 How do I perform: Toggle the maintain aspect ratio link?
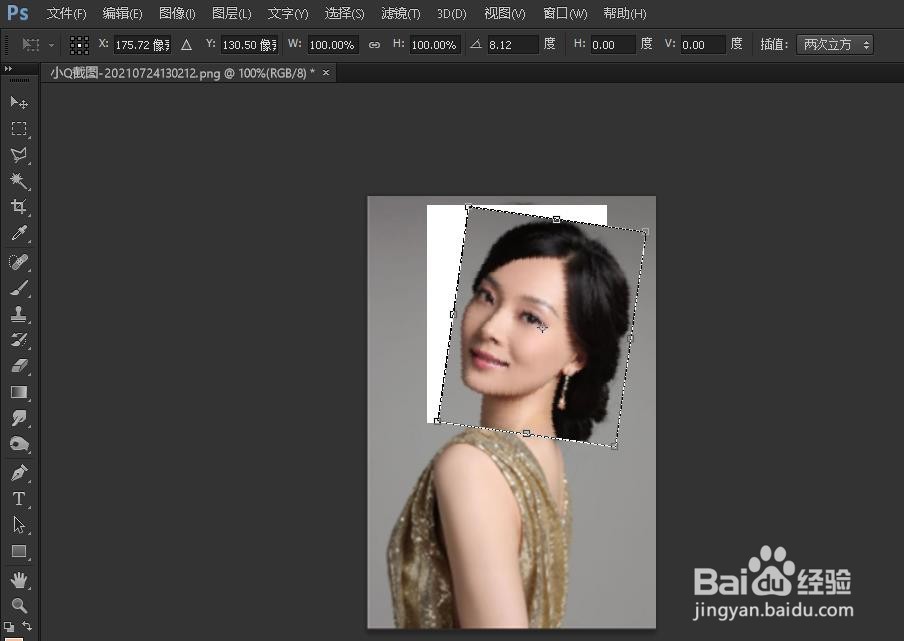point(373,44)
